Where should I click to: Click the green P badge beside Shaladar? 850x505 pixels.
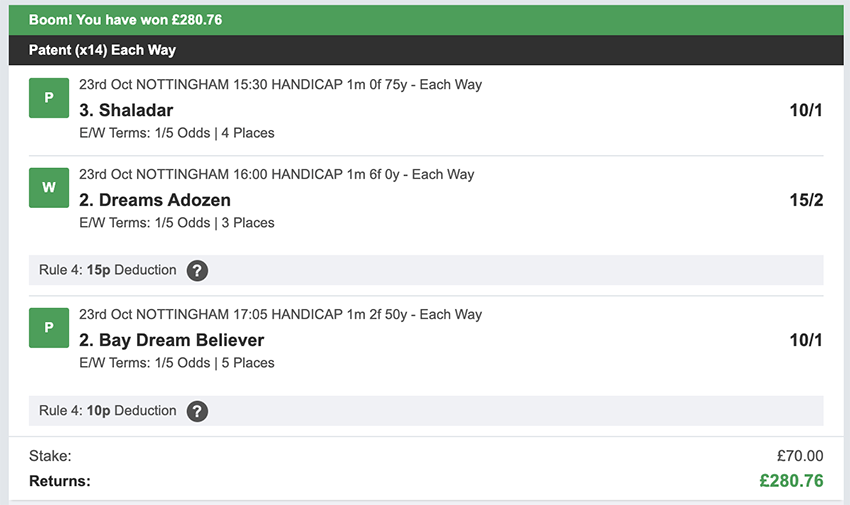49,98
